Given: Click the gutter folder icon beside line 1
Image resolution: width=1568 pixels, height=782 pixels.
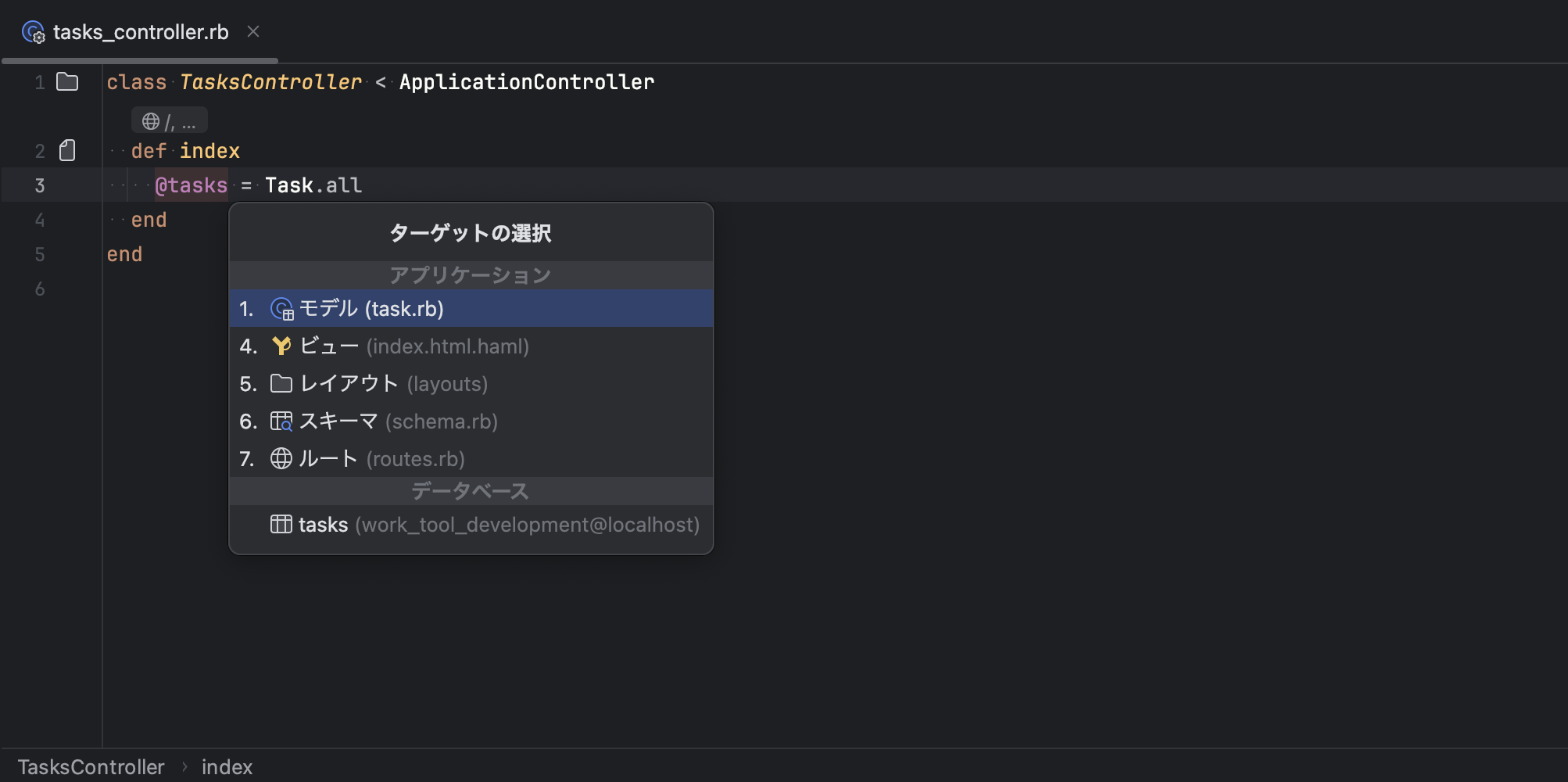Looking at the screenshot, I should point(67,81).
